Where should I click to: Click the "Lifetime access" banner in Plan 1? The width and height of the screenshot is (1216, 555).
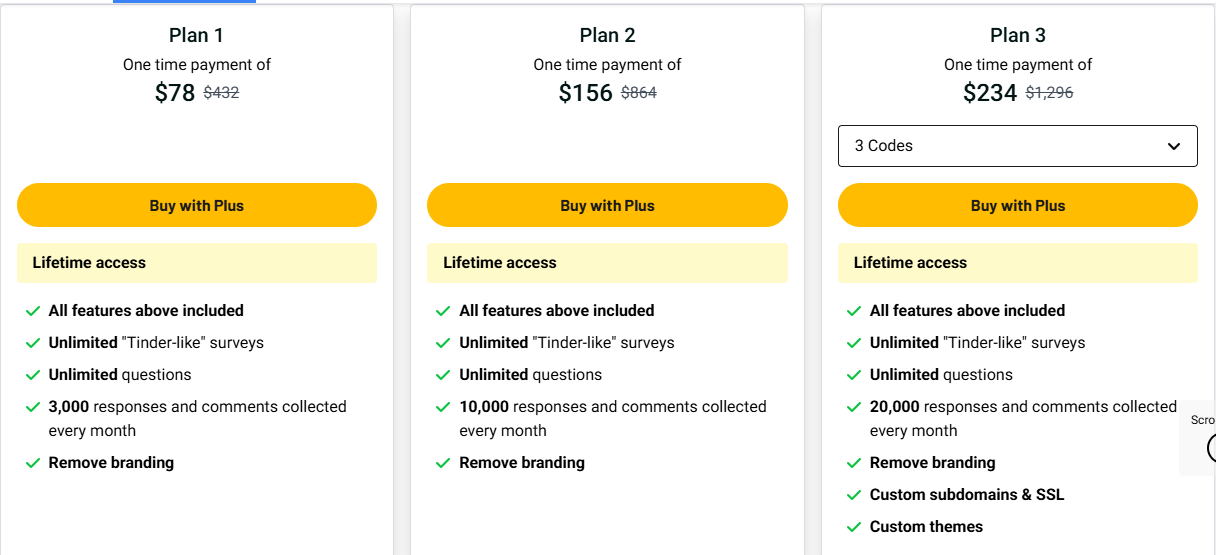197,263
